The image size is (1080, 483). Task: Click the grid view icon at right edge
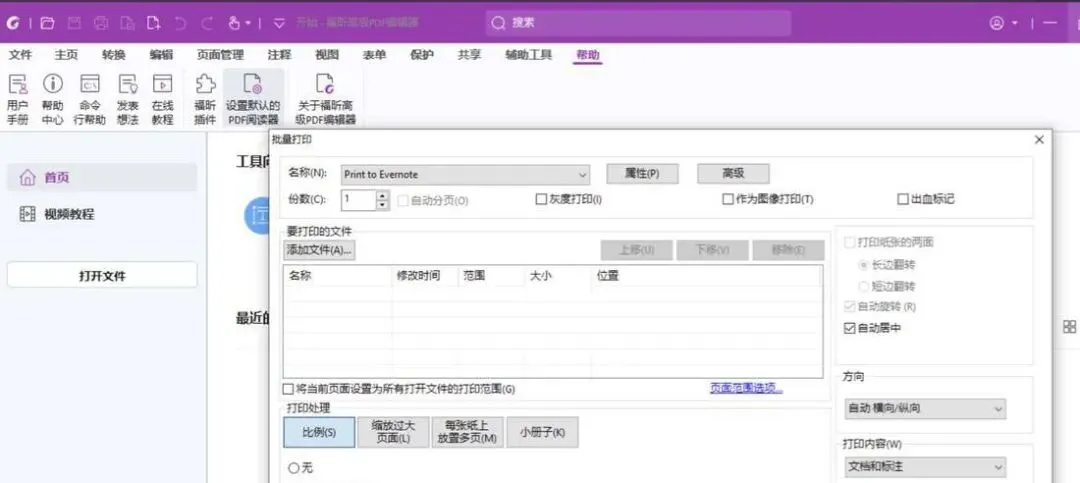[x=1069, y=327]
